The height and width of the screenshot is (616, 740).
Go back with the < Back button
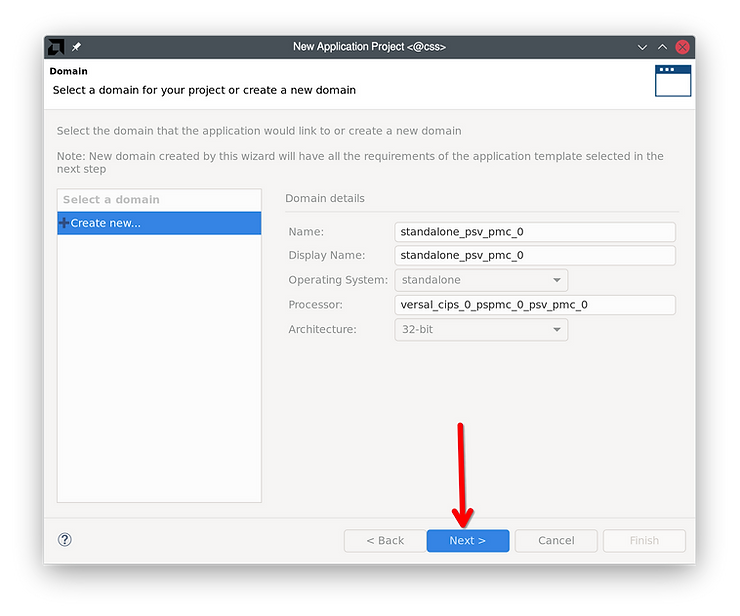(x=384, y=541)
